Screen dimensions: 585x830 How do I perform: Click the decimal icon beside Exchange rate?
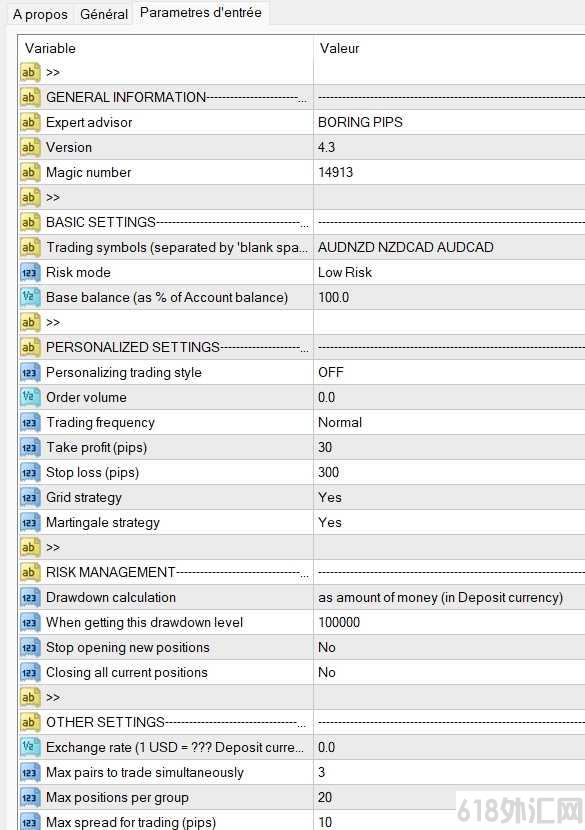[30, 747]
